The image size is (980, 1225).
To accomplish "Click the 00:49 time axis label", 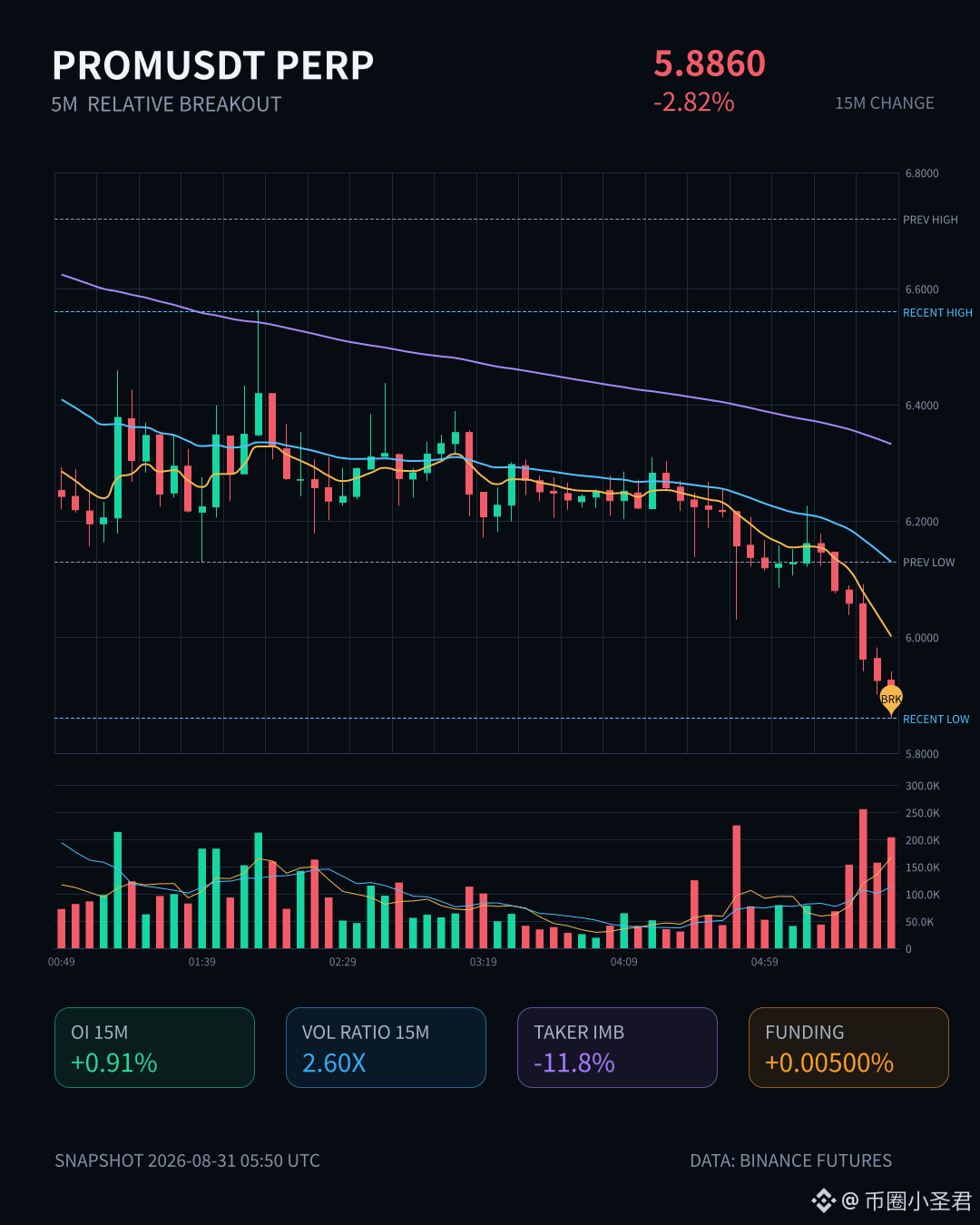I will coord(62,962).
